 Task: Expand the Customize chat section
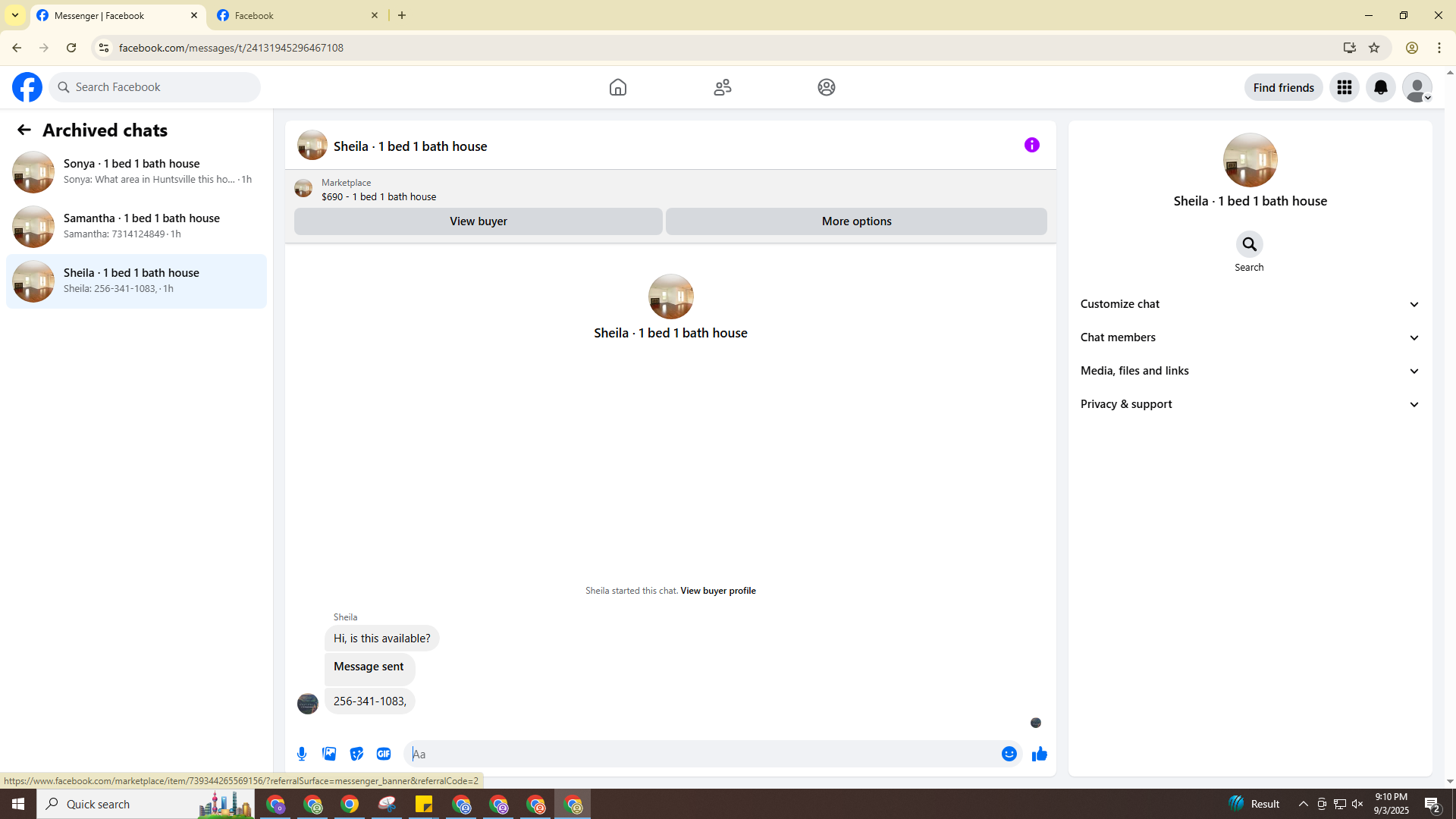click(1250, 304)
